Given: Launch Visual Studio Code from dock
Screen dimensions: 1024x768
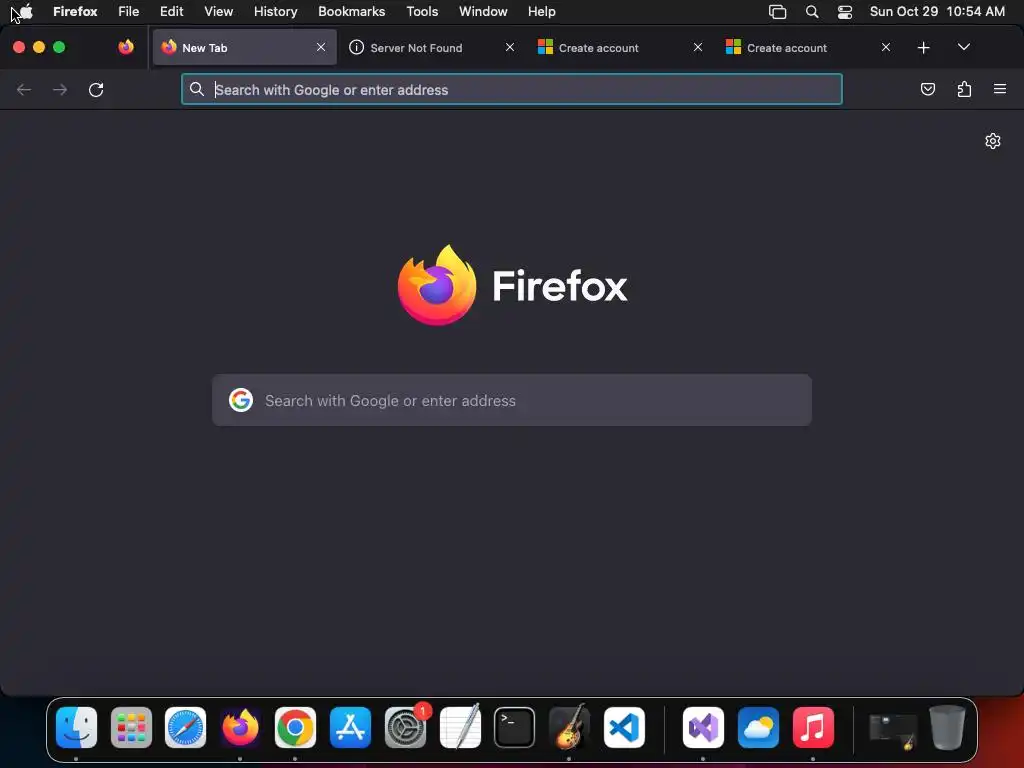Looking at the screenshot, I should click(624, 727).
